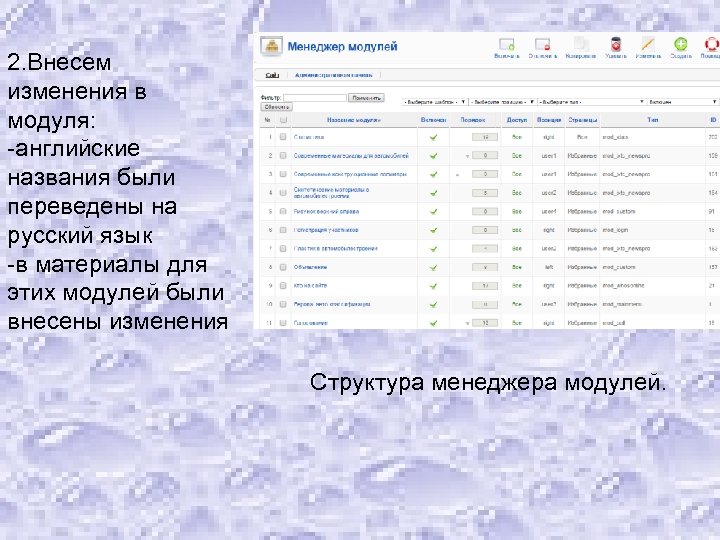Image resolution: width=720 pixels, height=540 pixels.
Task: Tick the checkbox for module row 1
Action: click(x=283, y=137)
